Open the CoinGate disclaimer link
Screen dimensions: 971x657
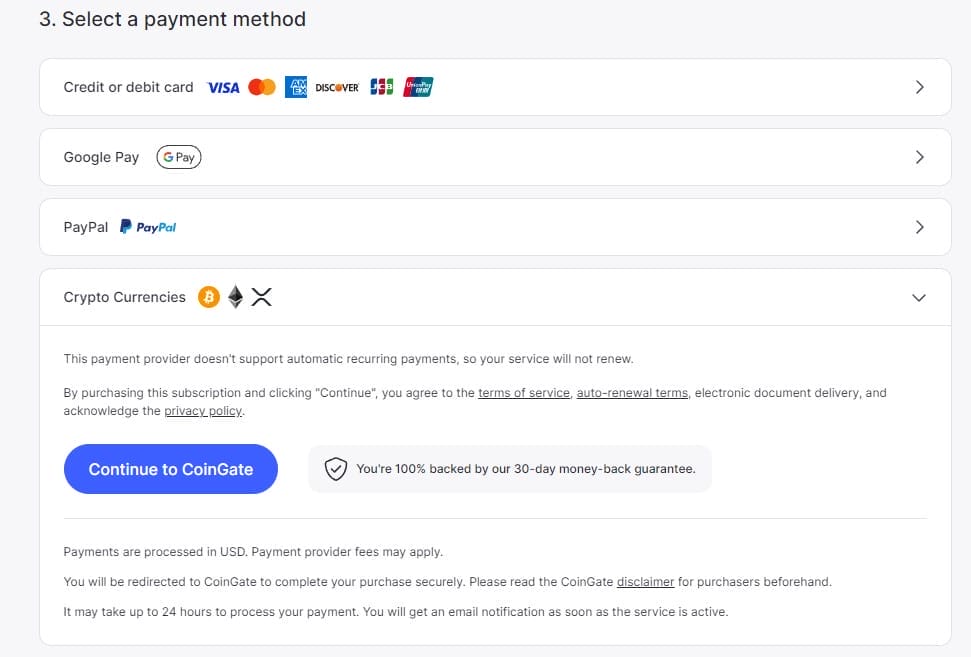pyautogui.click(x=645, y=581)
